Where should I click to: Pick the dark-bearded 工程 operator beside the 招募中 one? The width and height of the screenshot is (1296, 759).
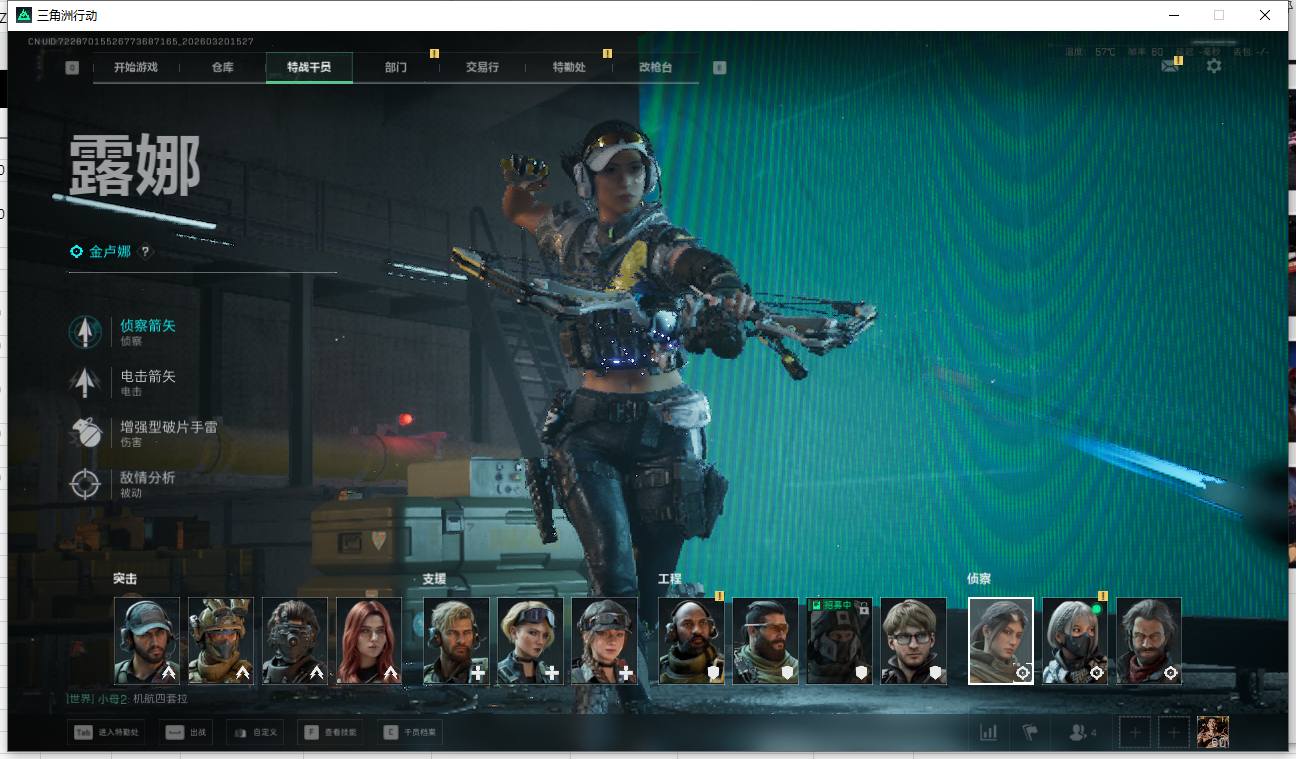coord(765,641)
